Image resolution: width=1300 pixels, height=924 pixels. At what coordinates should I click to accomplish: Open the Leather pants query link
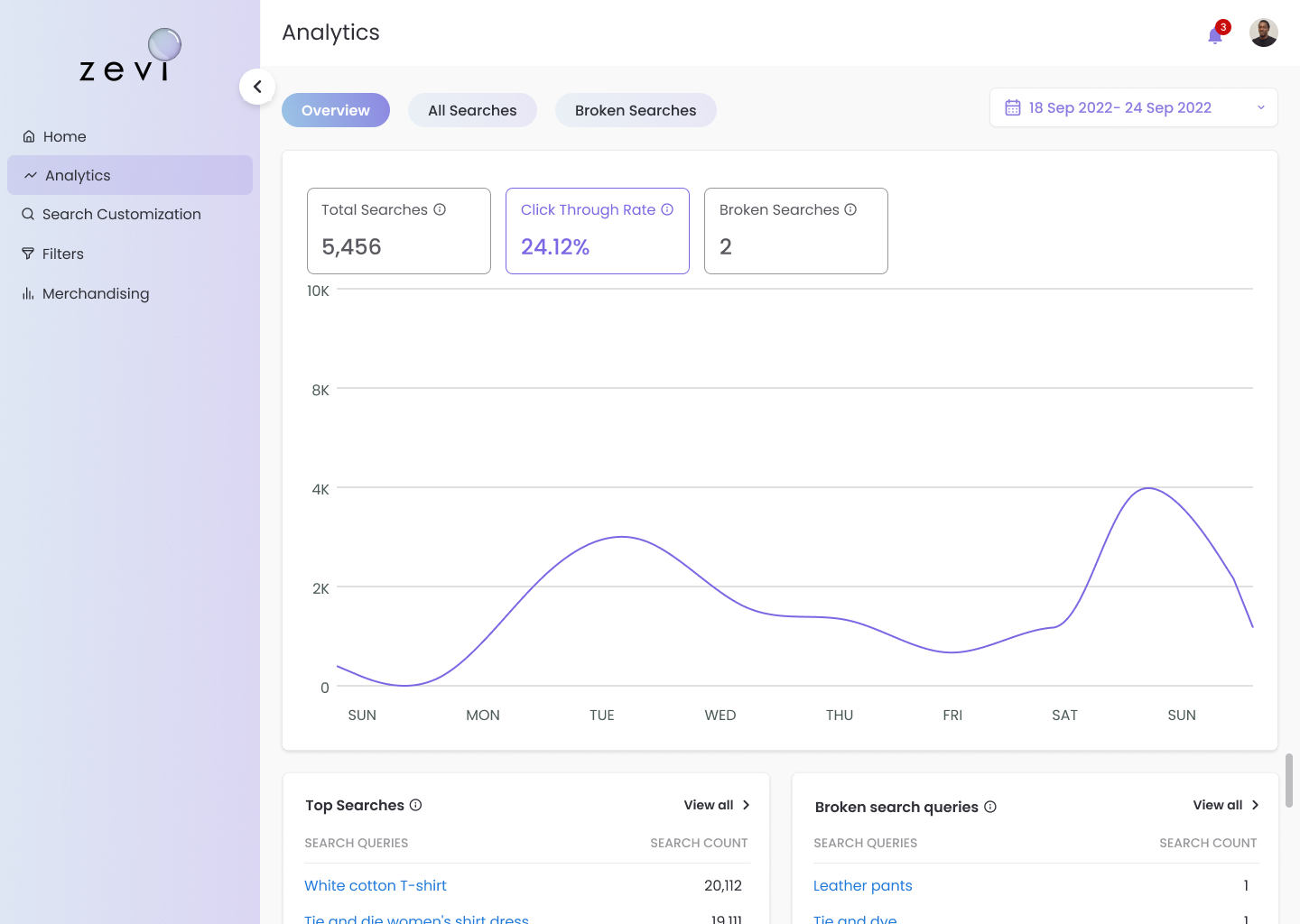862,885
